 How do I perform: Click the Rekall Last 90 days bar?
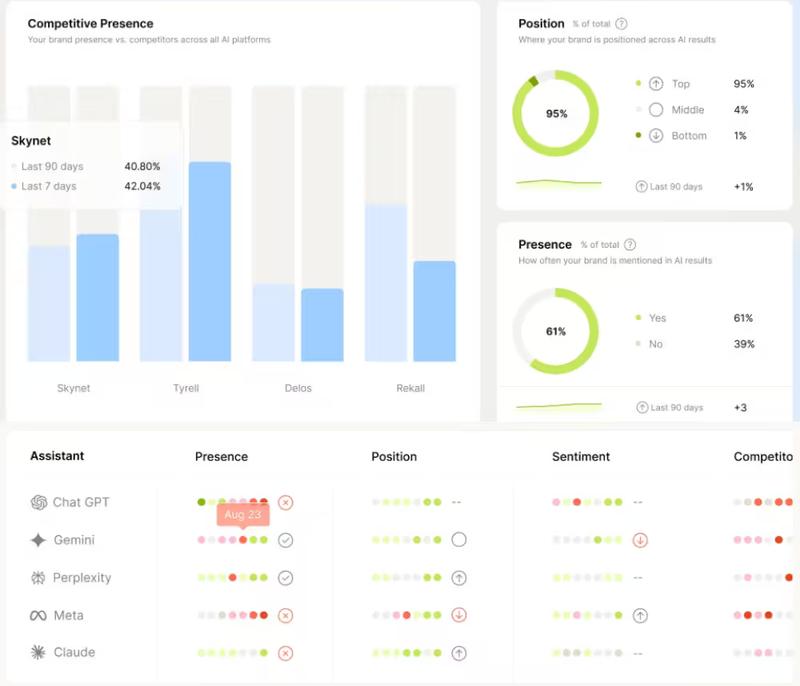coord(386,283)
